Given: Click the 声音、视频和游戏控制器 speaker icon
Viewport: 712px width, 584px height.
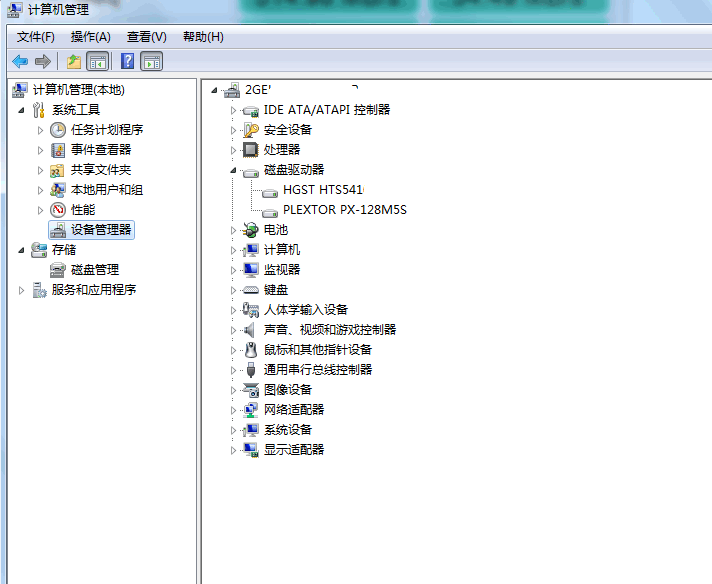Looking at the screenshot, I should click(x=249, y=330).
